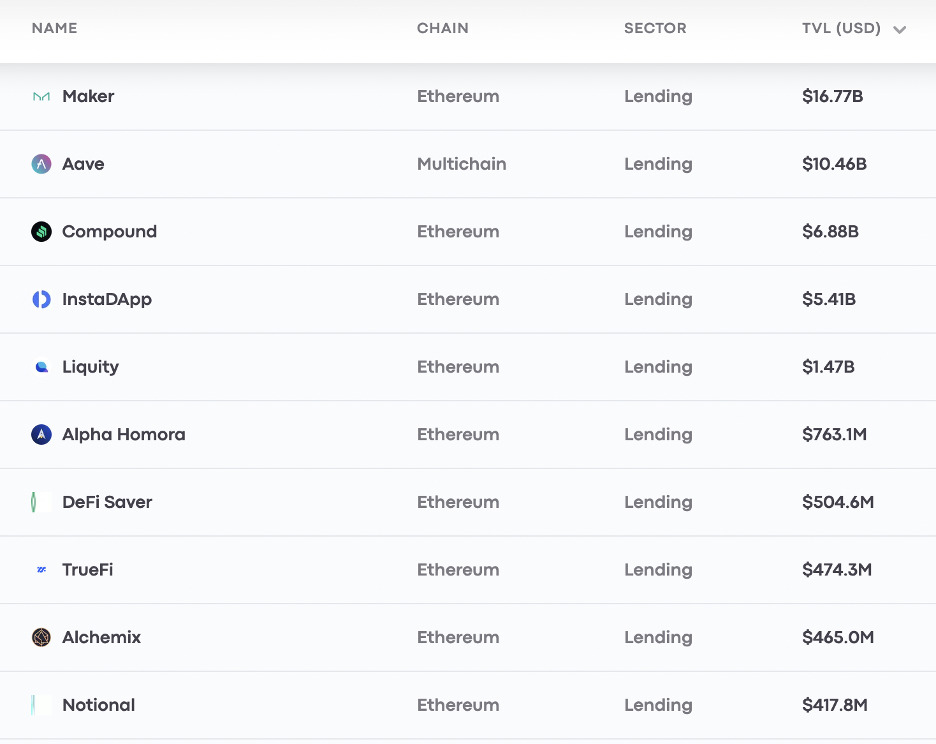
Task: Open the Maker protocol name link
Action: point(88,96)
